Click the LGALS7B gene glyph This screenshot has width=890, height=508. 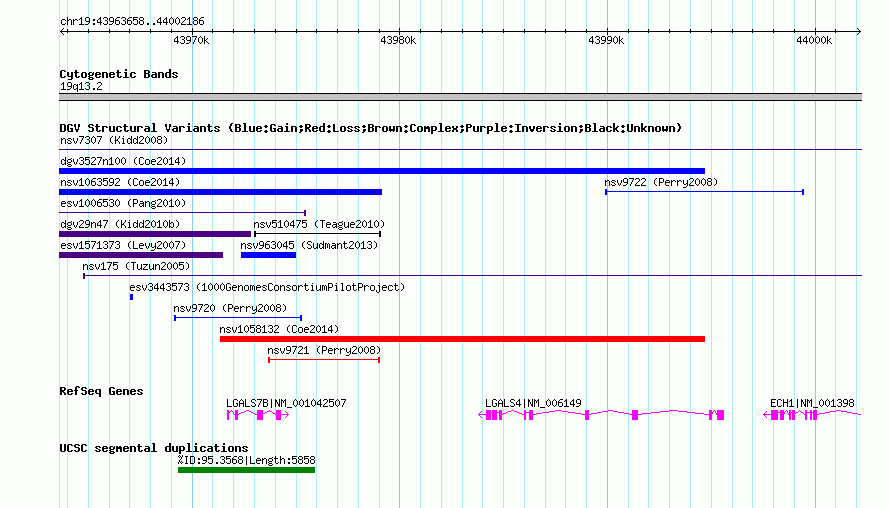click(258, 415)
